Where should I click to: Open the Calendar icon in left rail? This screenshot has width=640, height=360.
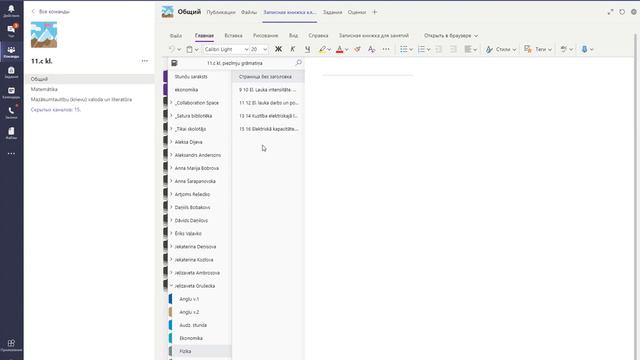(x=11, y=92)
